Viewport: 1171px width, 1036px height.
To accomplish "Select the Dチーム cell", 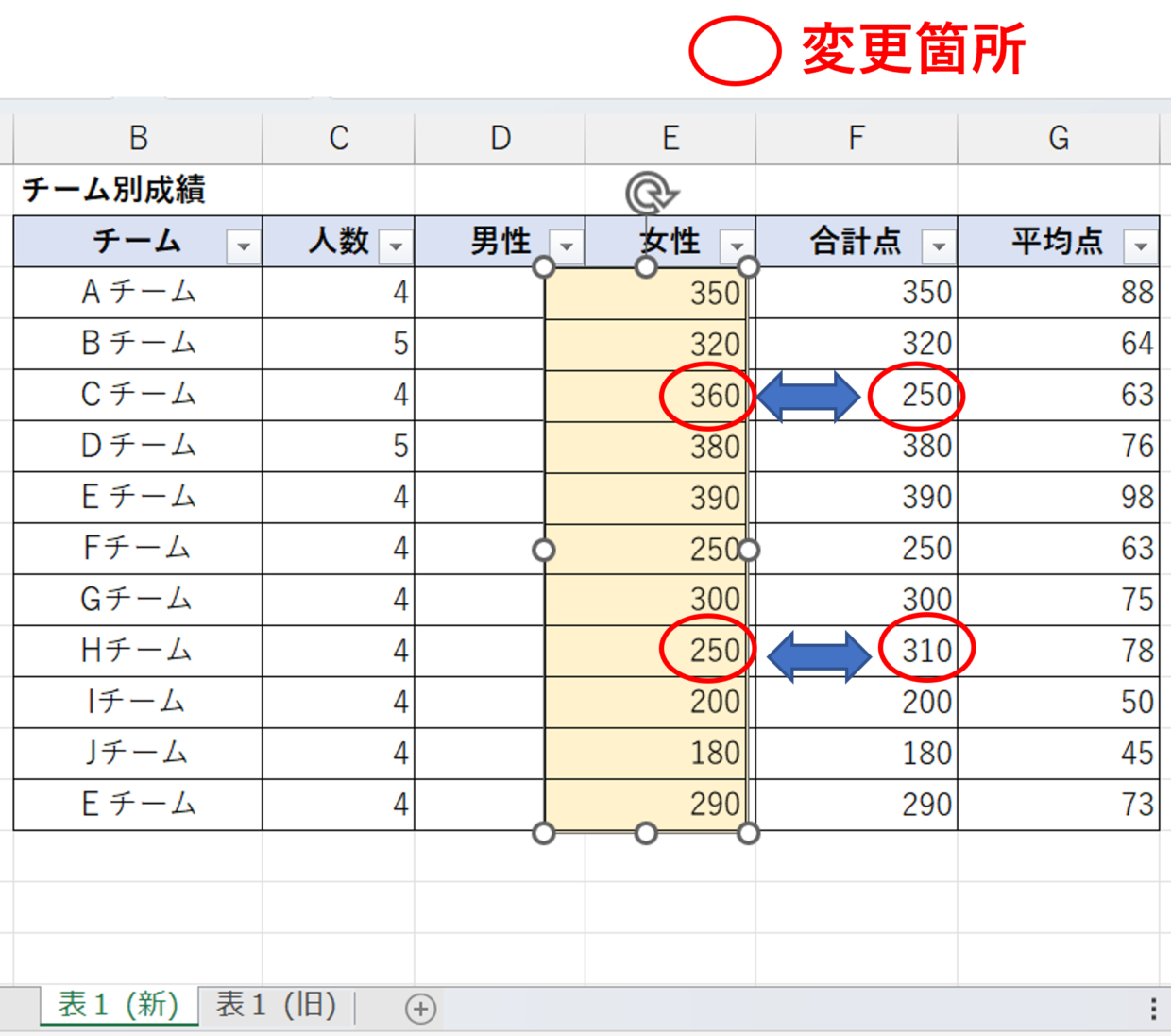I will tap(138, 445).
